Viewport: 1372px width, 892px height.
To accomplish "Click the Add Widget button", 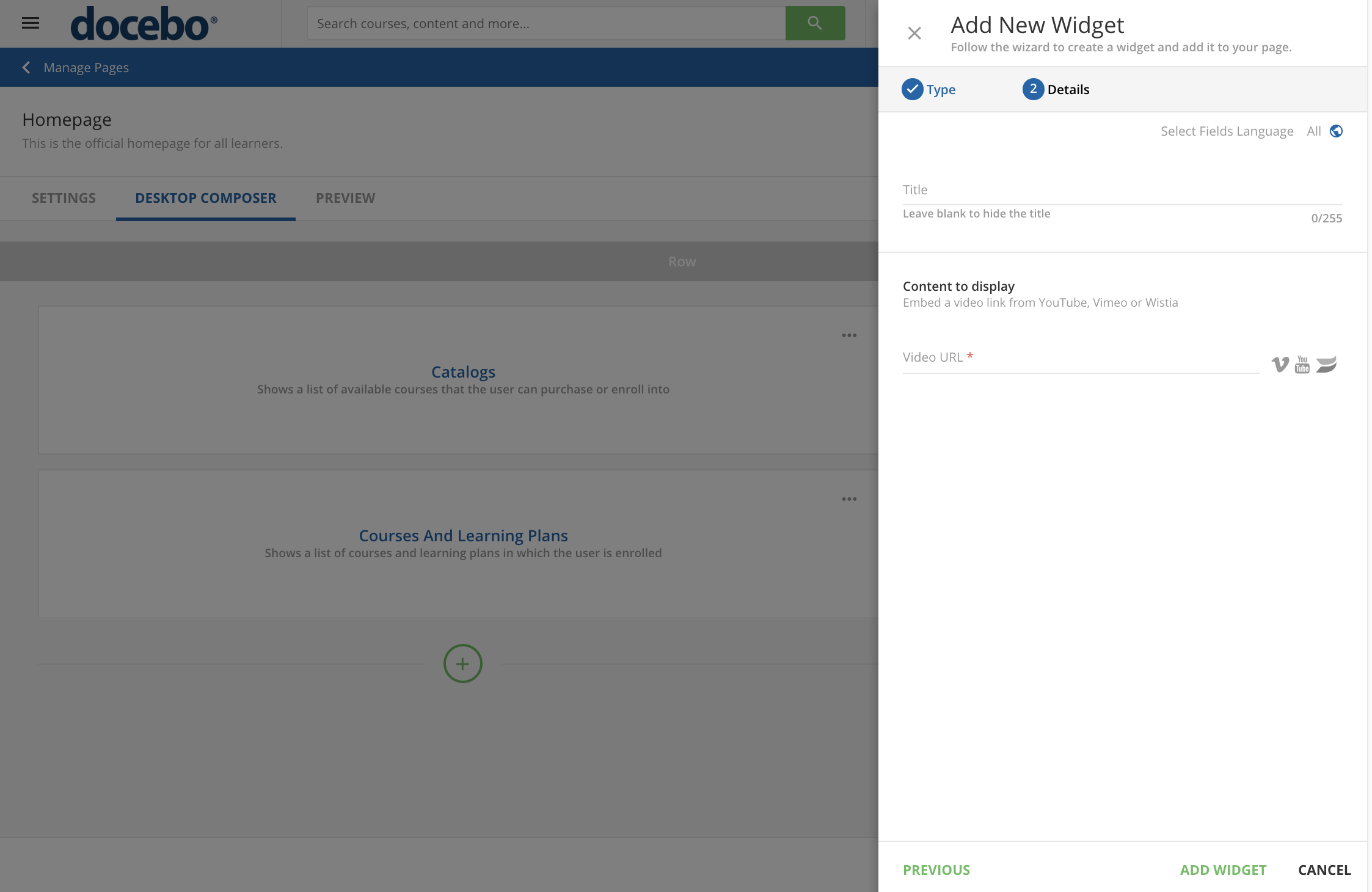I will coord(1223,870).
